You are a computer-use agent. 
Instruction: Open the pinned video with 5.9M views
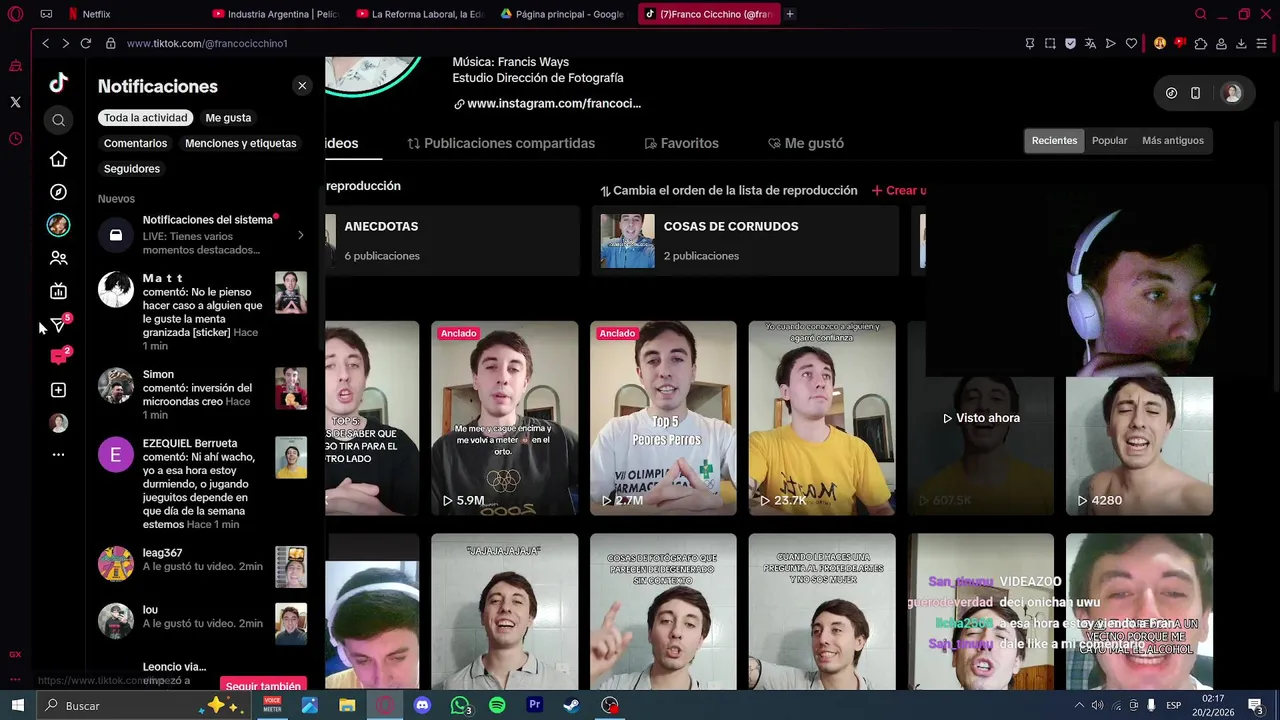pos(504,418)
